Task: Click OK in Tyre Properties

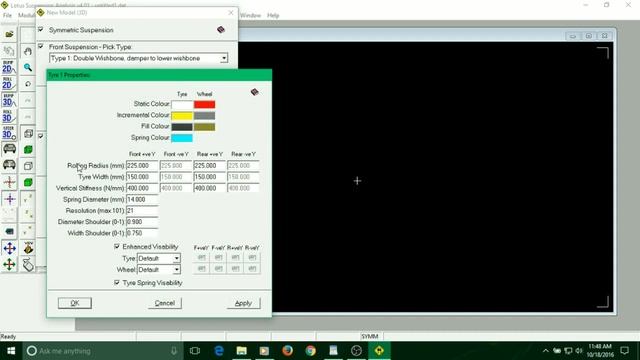Action: (75, 303)
